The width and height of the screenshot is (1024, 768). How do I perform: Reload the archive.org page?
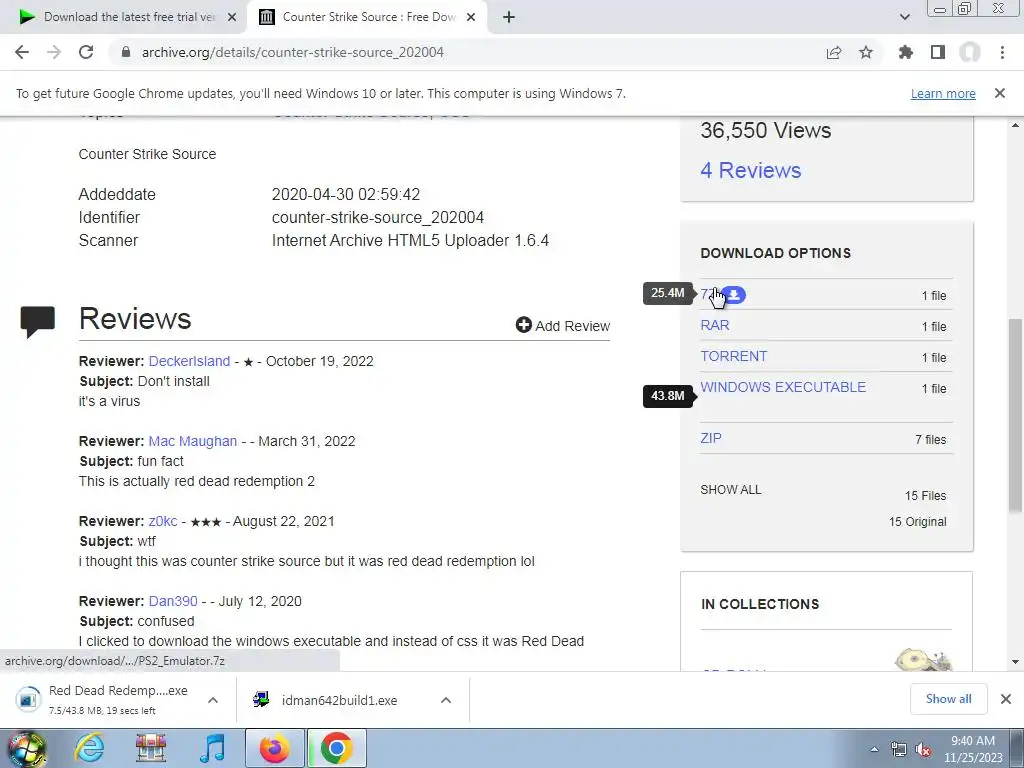[x=86, y=52]
